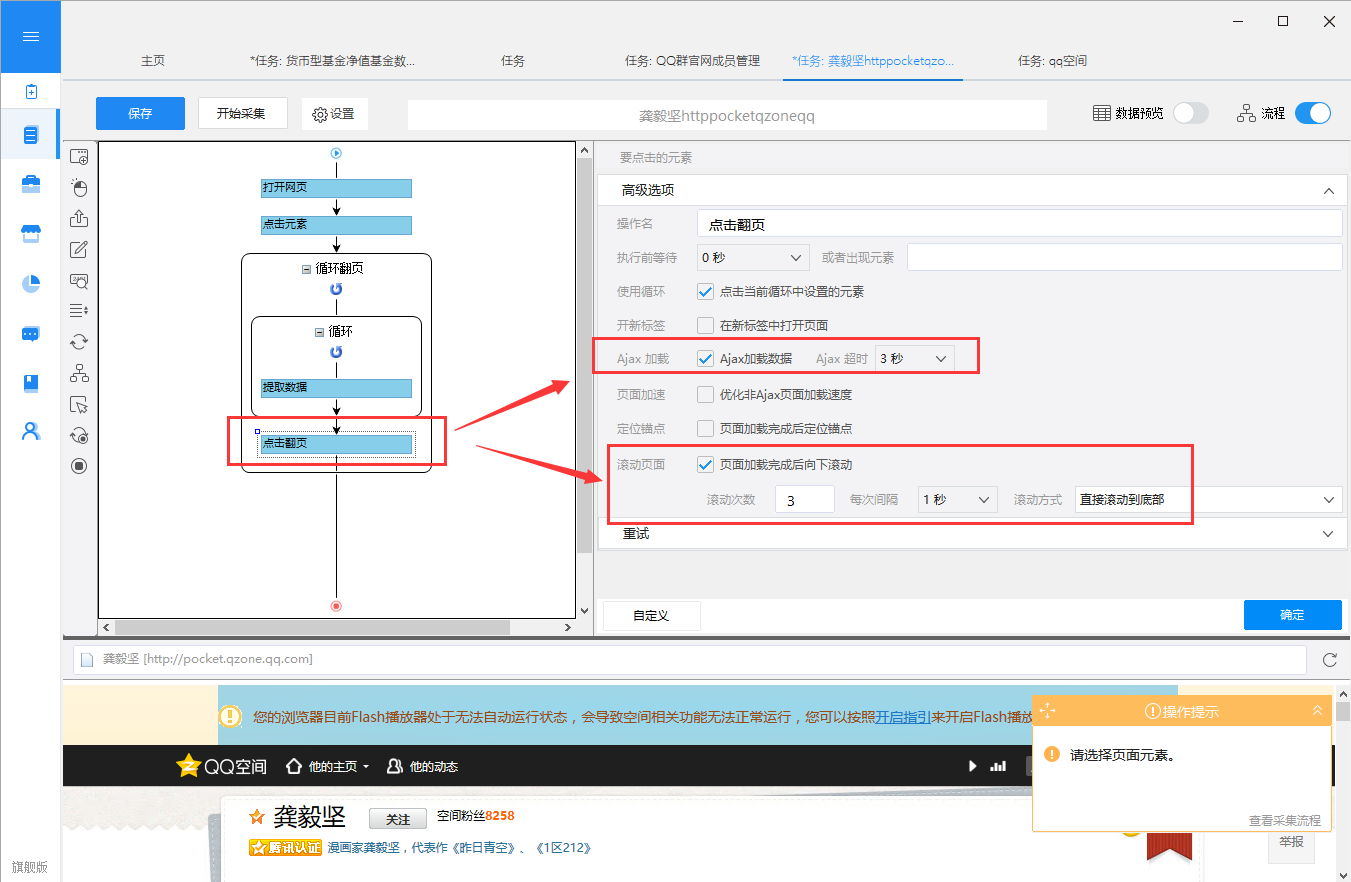Follow the 开启指引 link
This screenshot has height=882, width=1351.
pyautogui.click(x=903, y=716)
